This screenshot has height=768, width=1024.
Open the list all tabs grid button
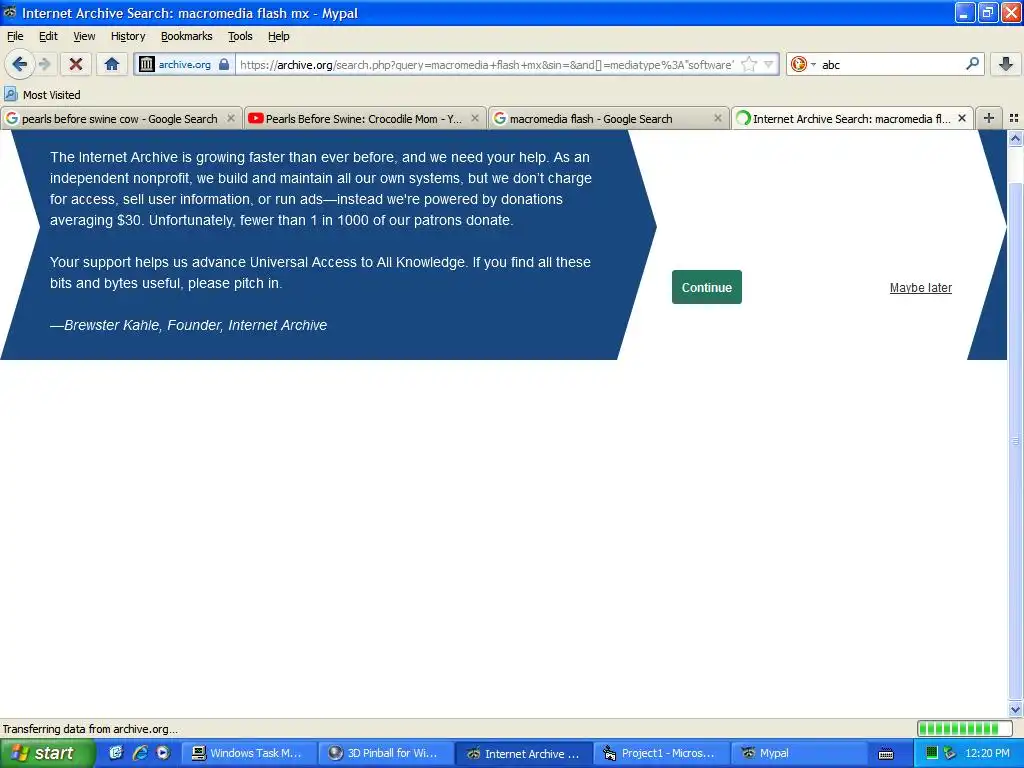pos(1014,118)
